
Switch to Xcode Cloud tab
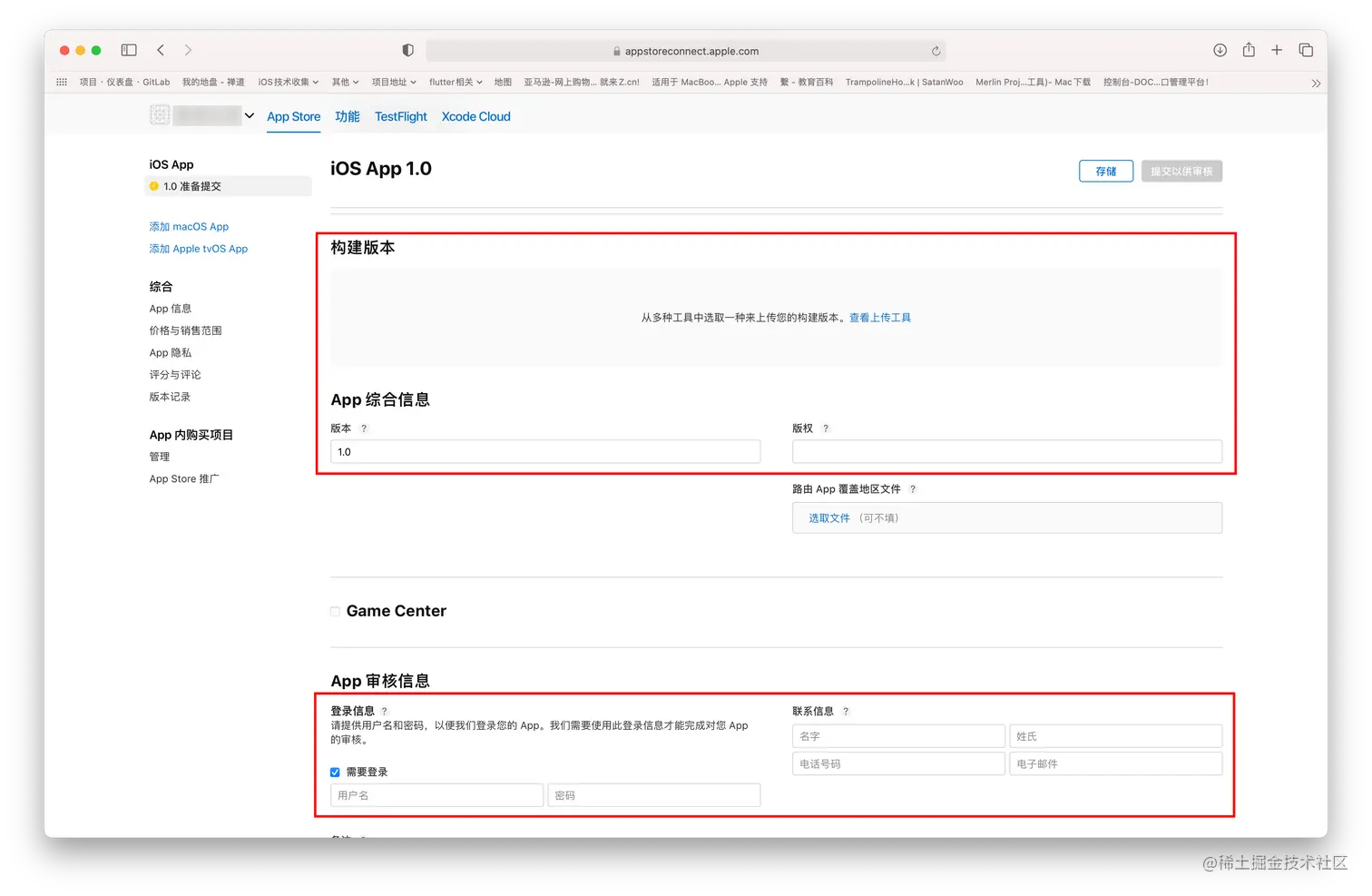click(475, 116)
